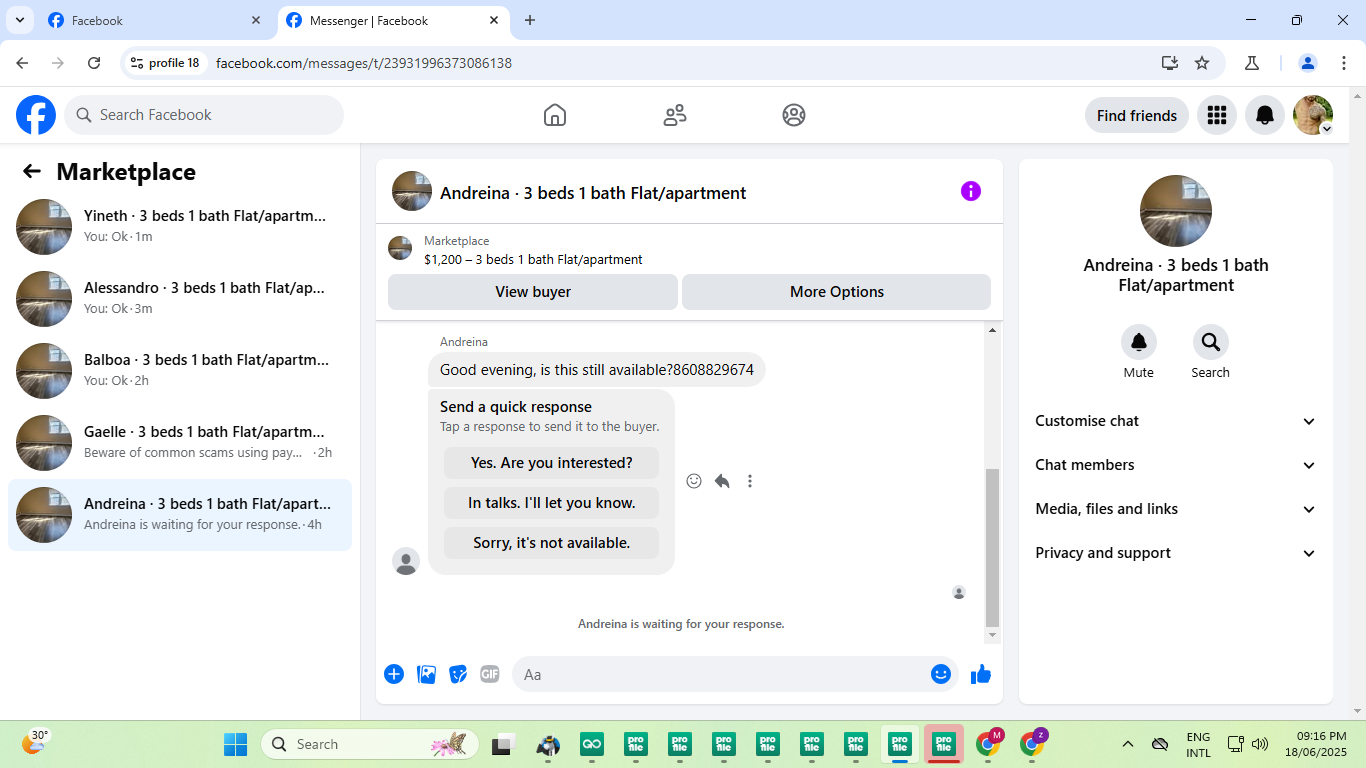The image size is (1366, 768).
Task: Open the Balboa conversation
Action: (180, 371)
